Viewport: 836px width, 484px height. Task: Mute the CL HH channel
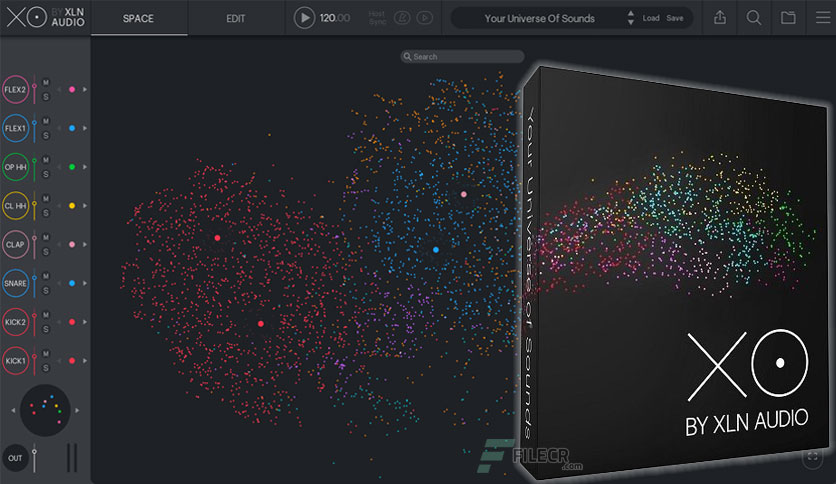tap(46, 199)
